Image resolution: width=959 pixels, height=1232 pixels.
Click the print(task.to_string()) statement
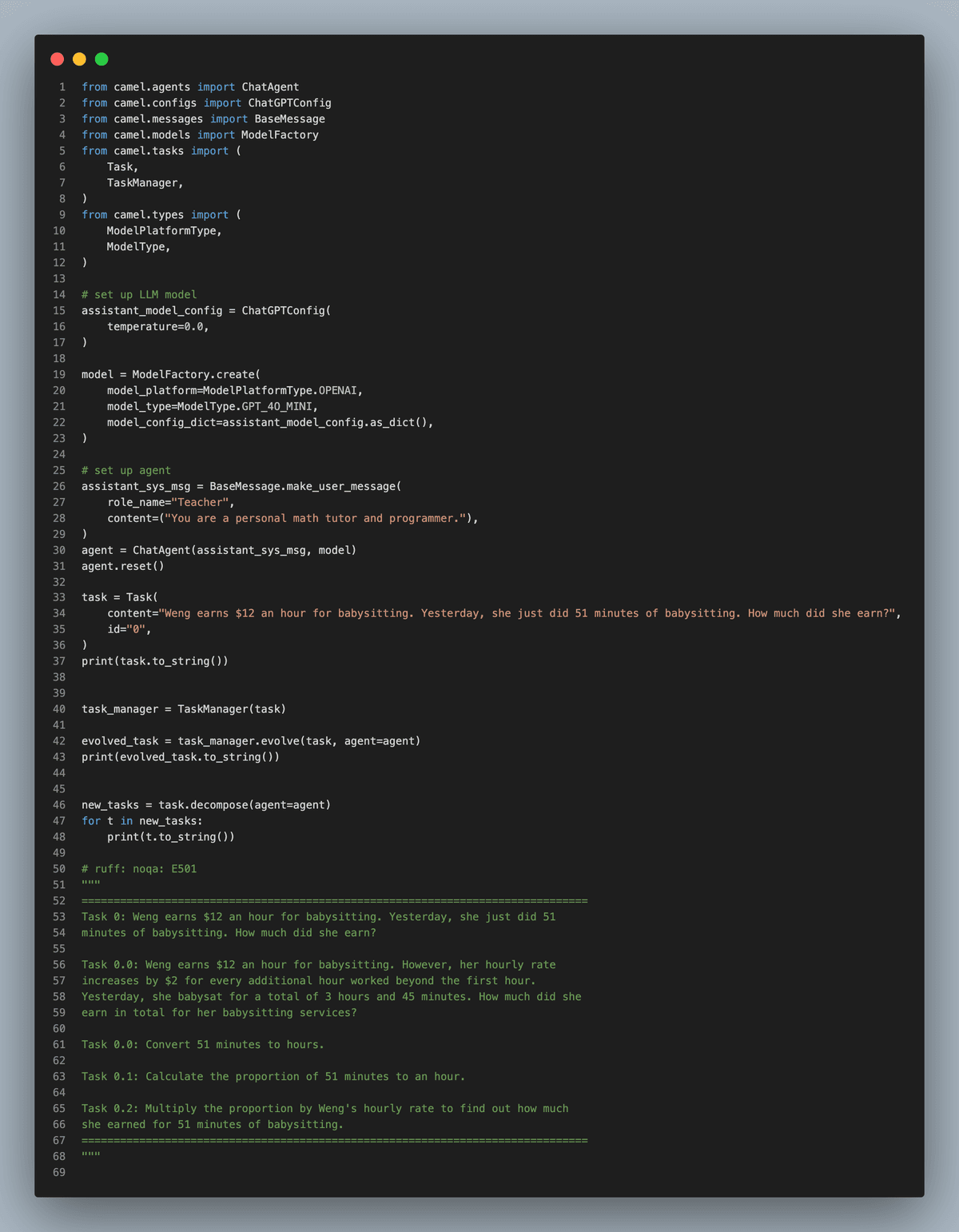pyautogui.click(x=155, y=661)
